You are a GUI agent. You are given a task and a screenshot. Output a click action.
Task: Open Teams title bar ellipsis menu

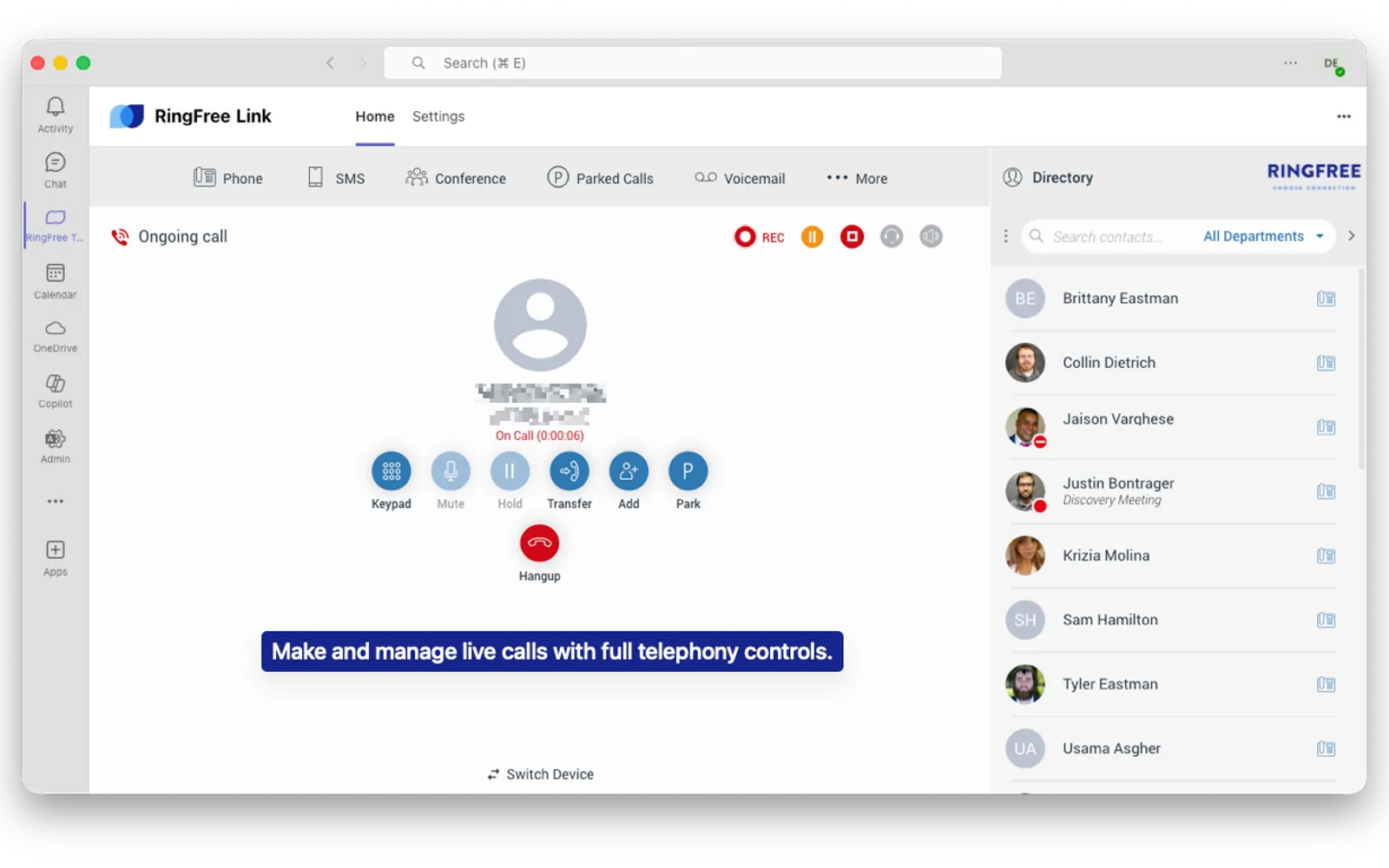(1291, 62)
